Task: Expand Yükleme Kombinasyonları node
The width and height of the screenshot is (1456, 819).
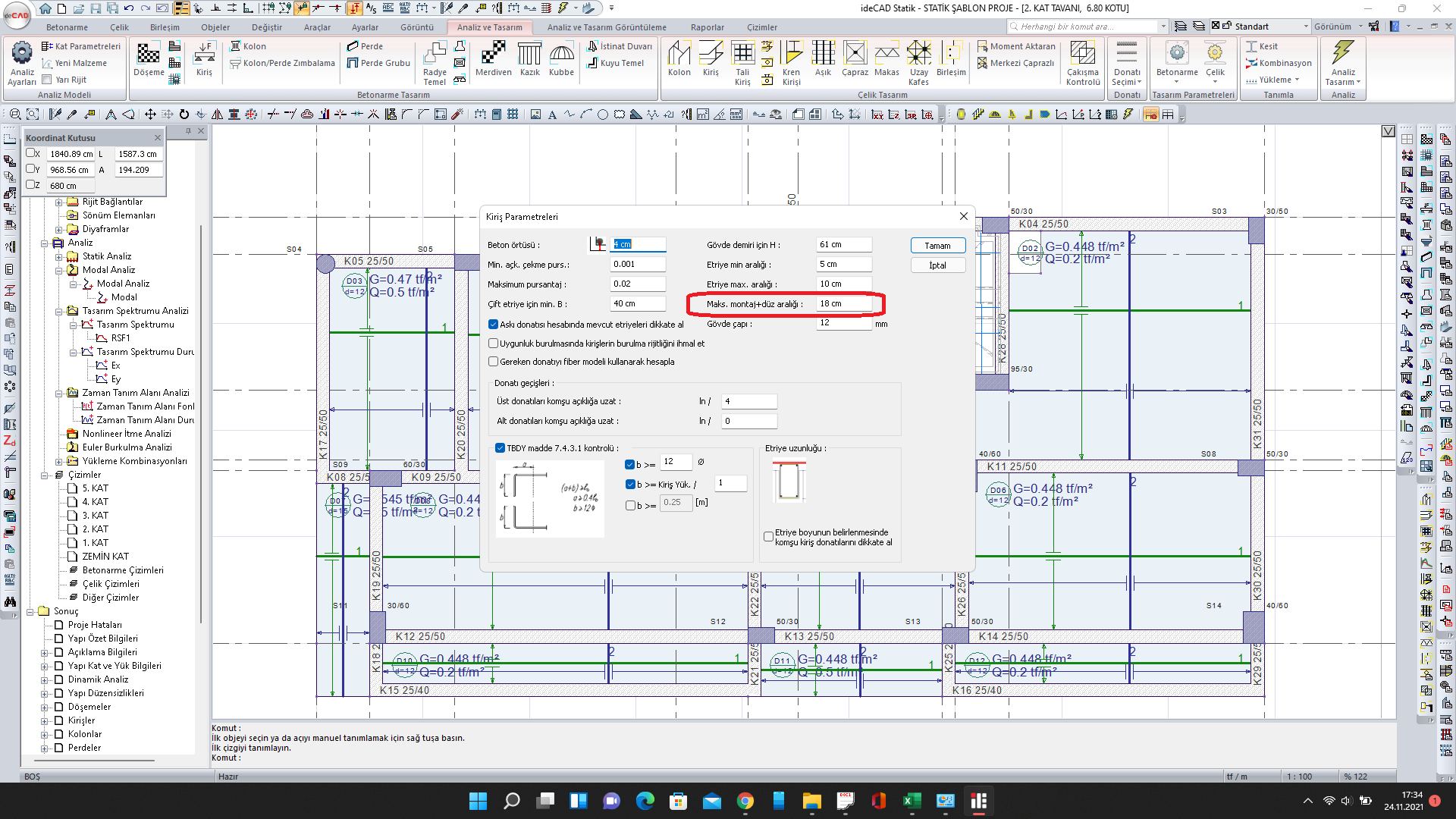Action: [x=59, y=462]
